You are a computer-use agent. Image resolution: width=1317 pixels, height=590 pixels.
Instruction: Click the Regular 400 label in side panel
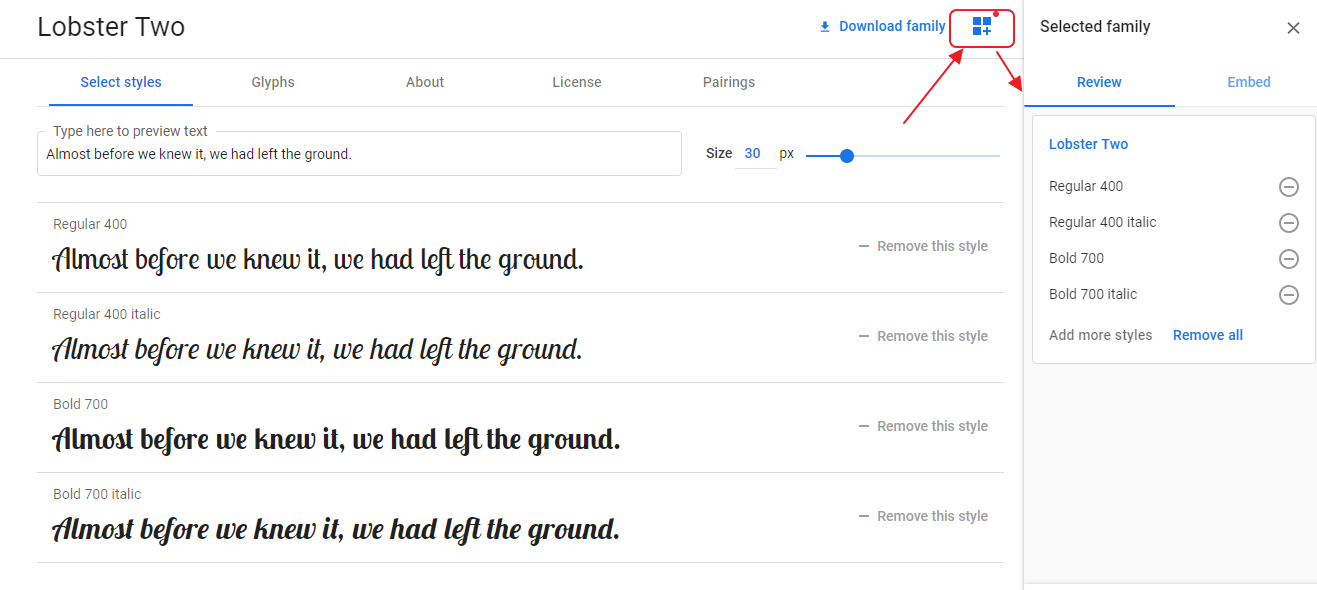(x=1086, y=186)
